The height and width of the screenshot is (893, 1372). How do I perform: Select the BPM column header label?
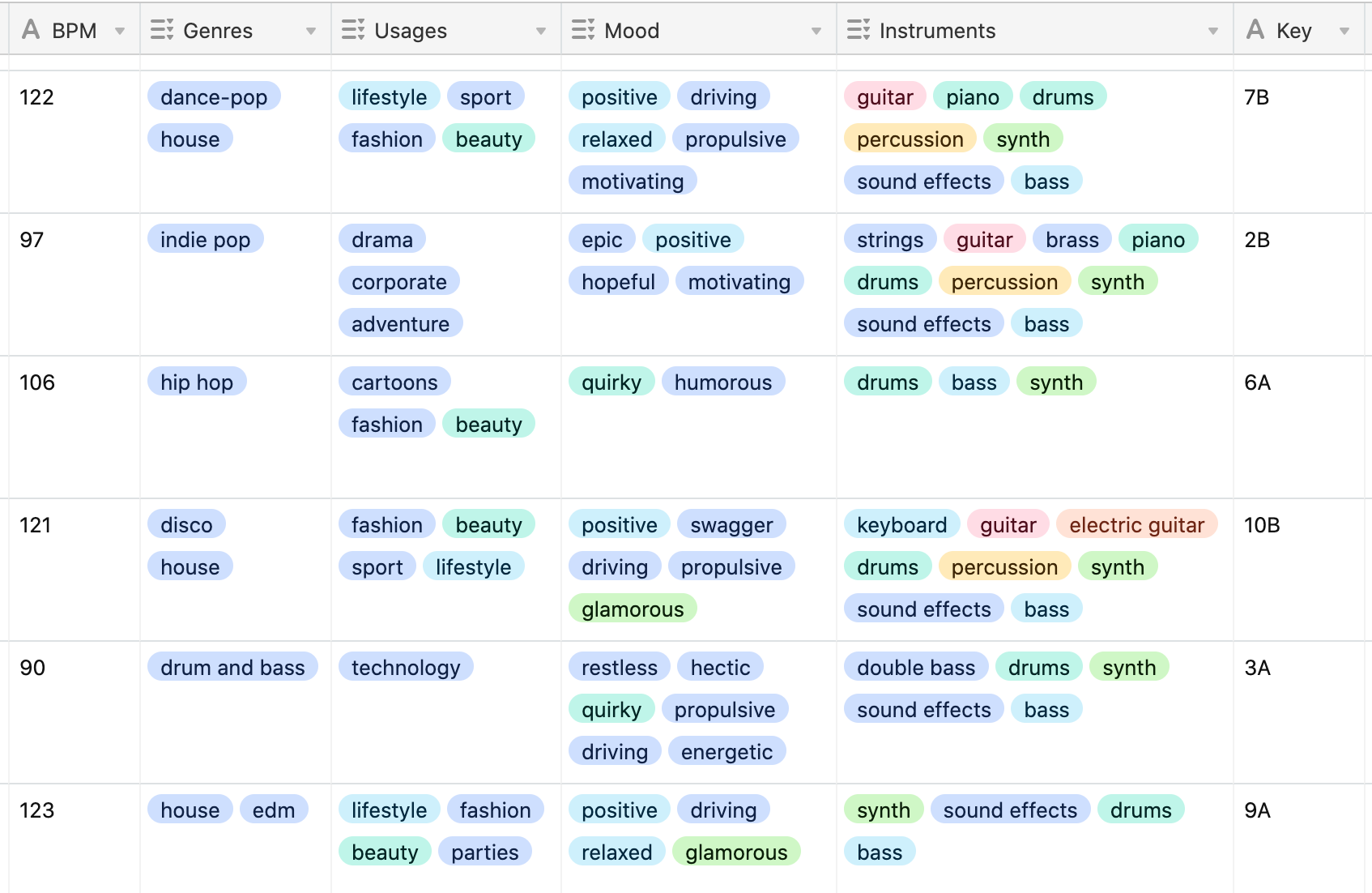click(75, 31)
